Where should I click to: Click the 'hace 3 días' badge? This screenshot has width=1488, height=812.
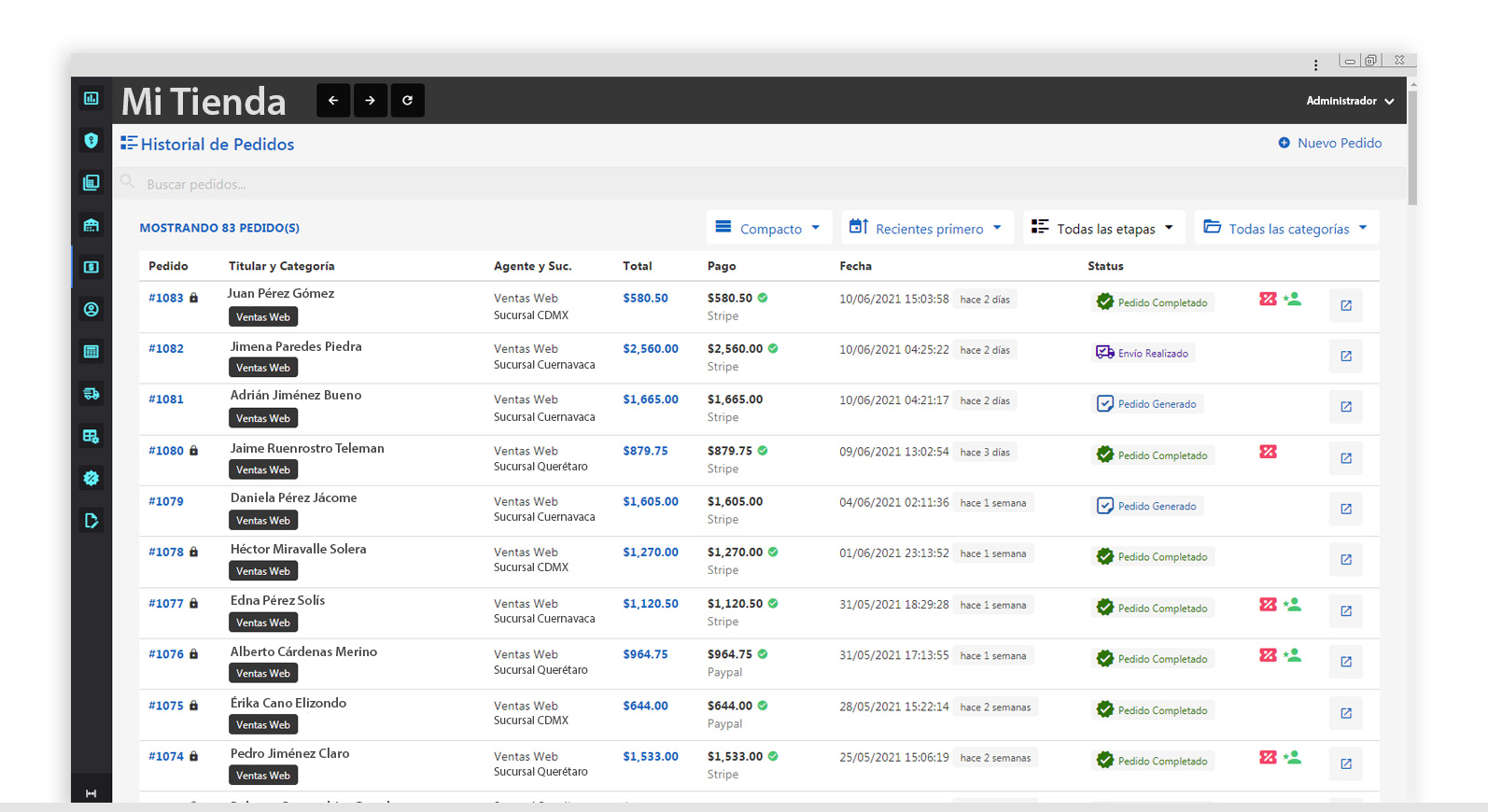point(985,453)
